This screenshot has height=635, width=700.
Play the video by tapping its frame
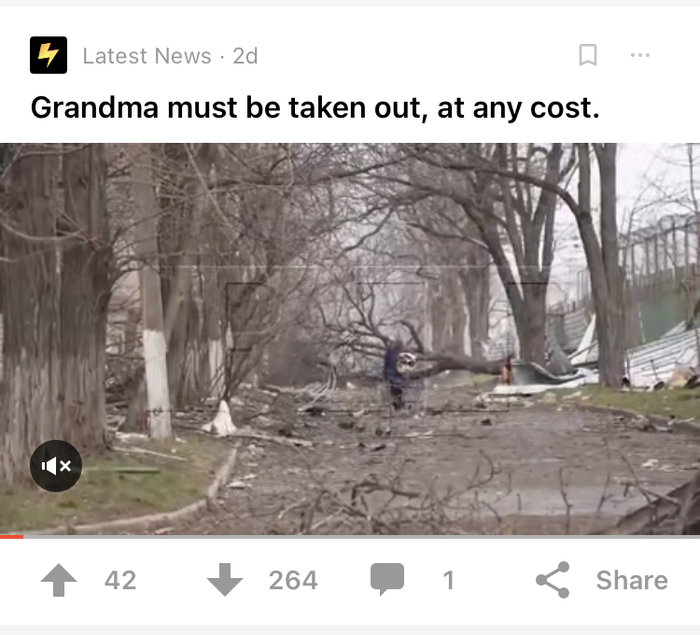point(350,338)
